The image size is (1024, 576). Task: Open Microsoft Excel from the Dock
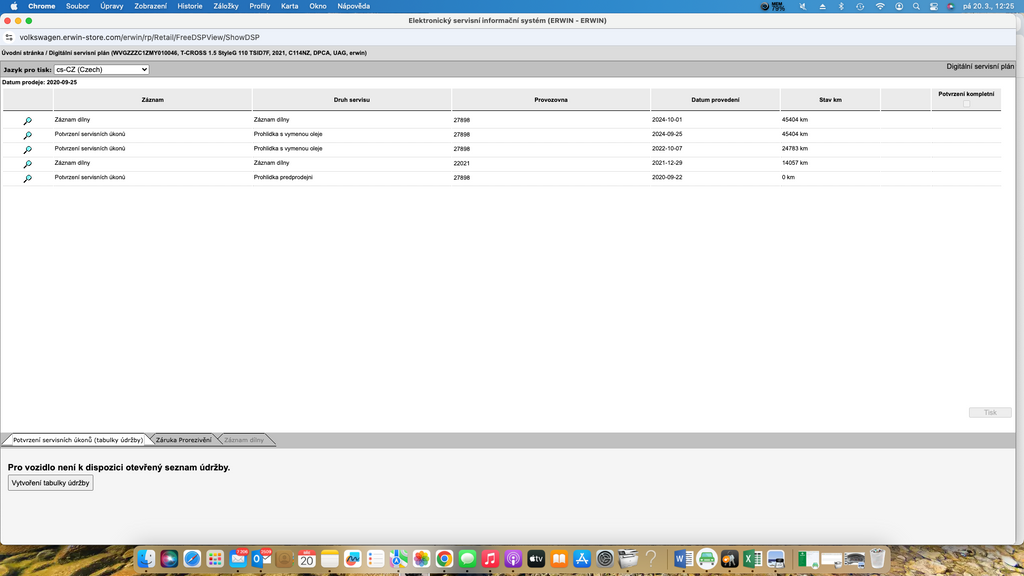coord(752,558)
